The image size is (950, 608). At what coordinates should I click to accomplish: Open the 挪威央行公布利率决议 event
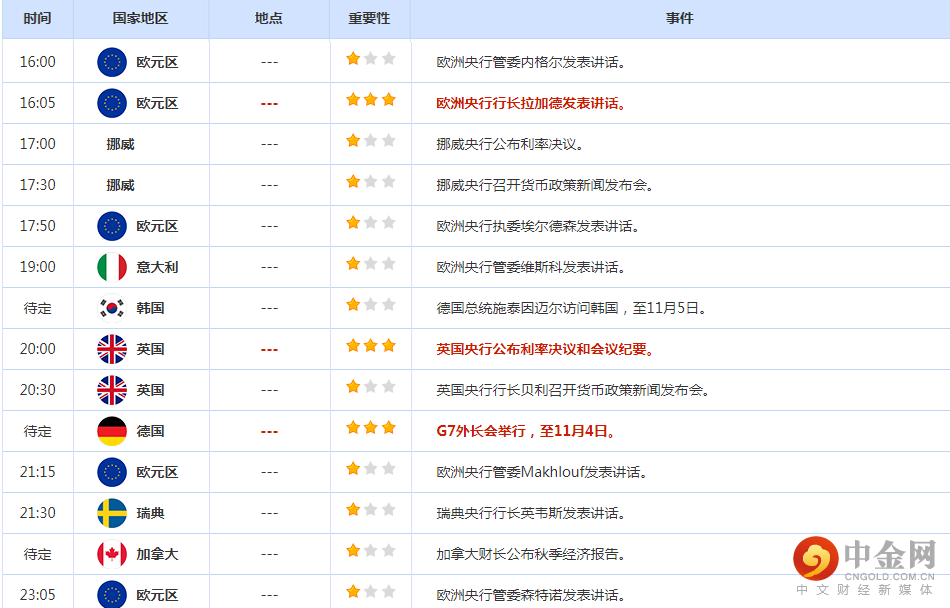(x=510, y=144)
